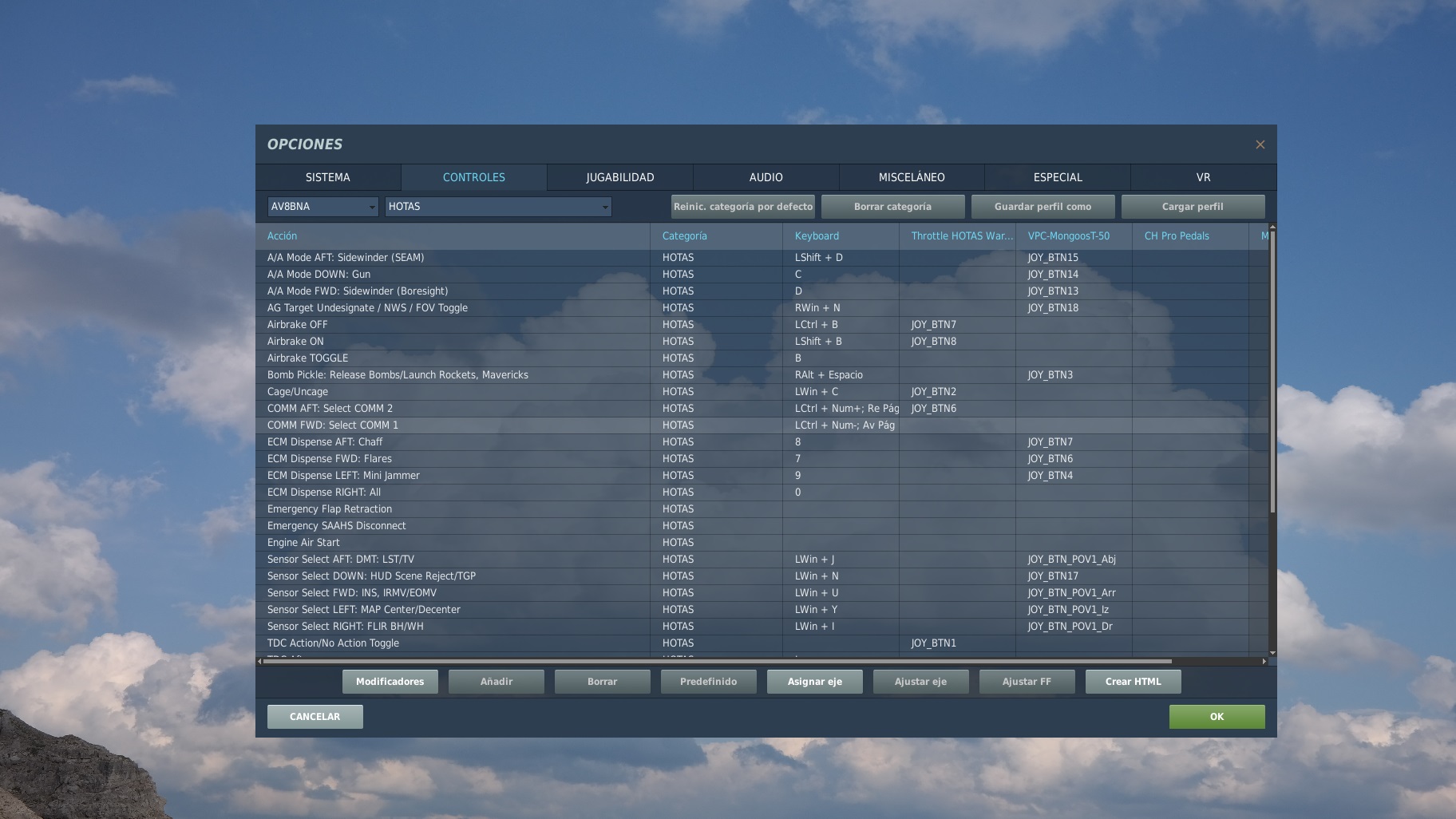The width and height of the screenshot is (1456, 819).
Task: Switch to the CONTROLES tab
Action: tap(474, 177)
